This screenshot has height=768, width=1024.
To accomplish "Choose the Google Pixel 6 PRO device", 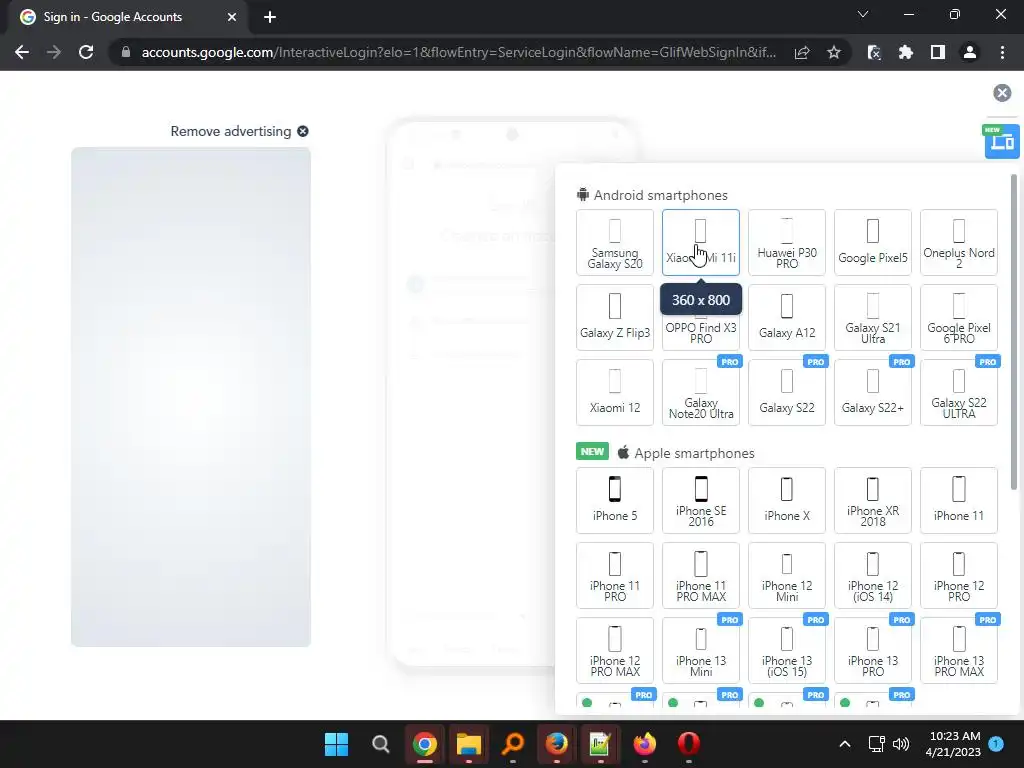I will tap(959, 317).
